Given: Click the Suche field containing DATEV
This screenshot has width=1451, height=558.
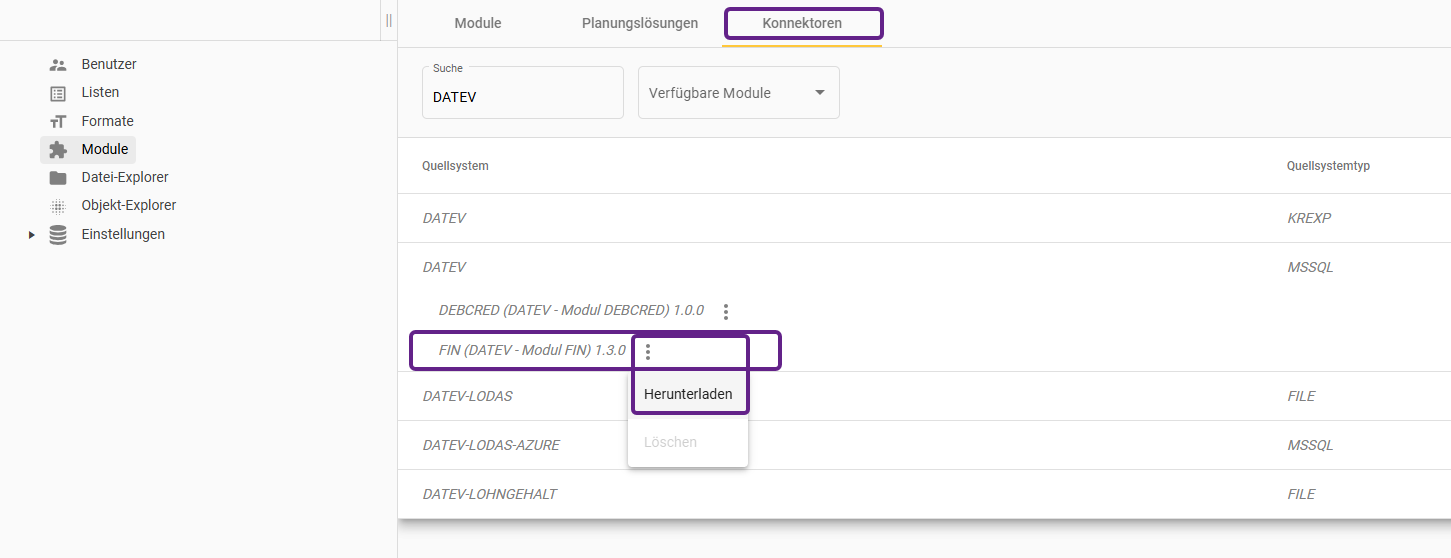Looking at the screenshot, I should point(522,97).
